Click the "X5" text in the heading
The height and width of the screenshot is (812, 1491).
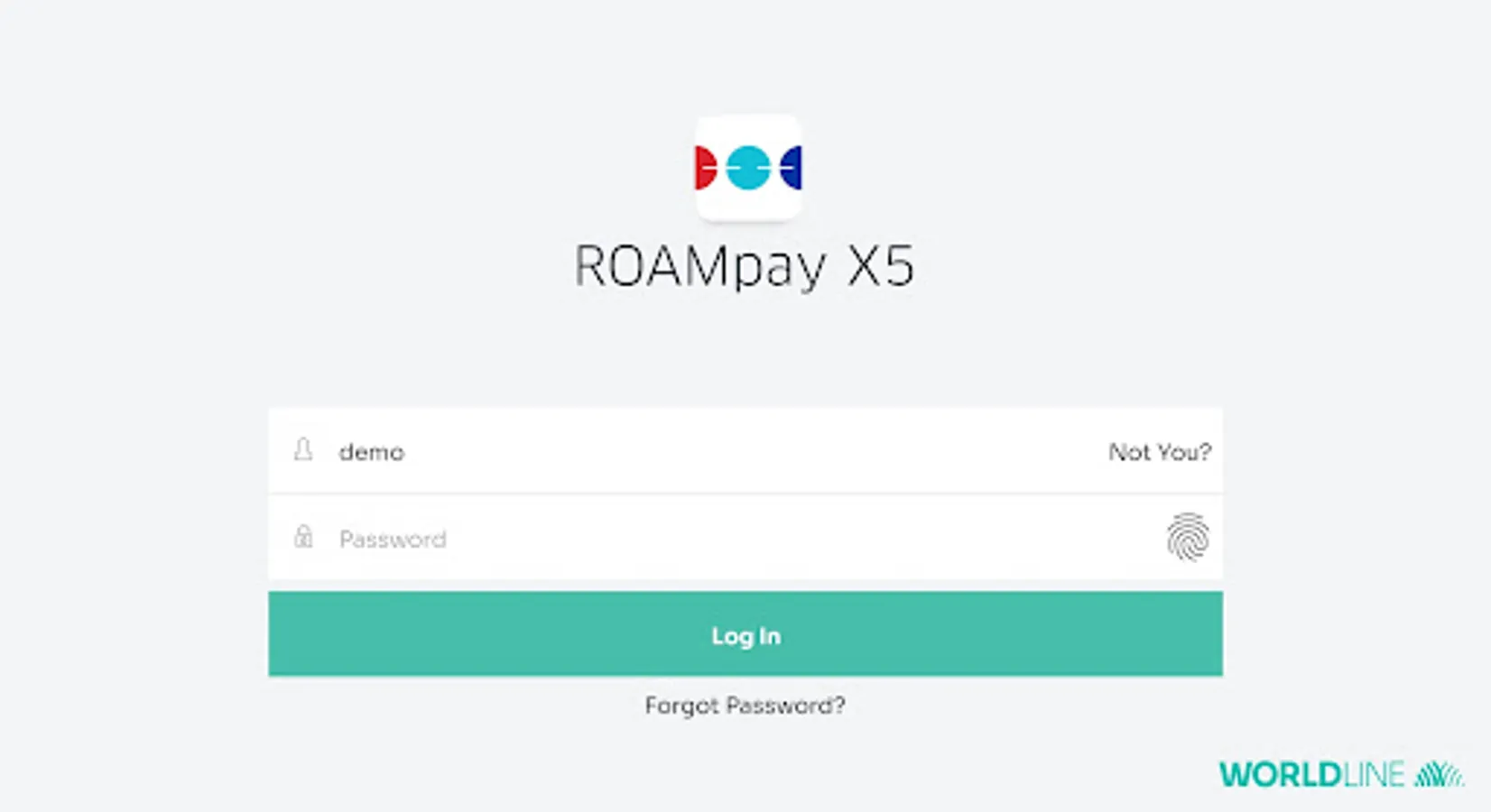(881, 267)
